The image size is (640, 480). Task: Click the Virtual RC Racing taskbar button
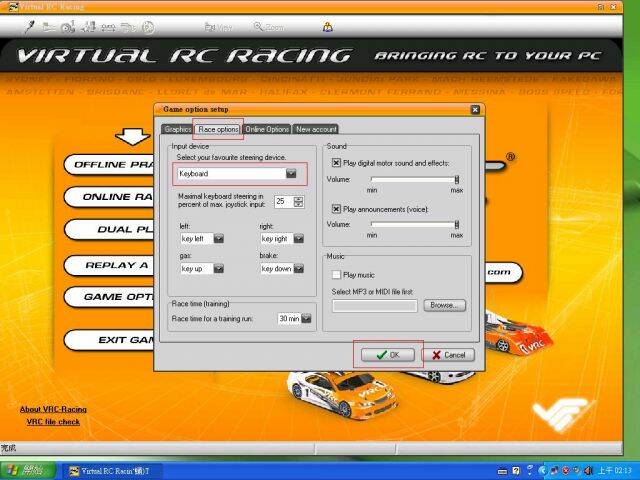coord(112,471)
